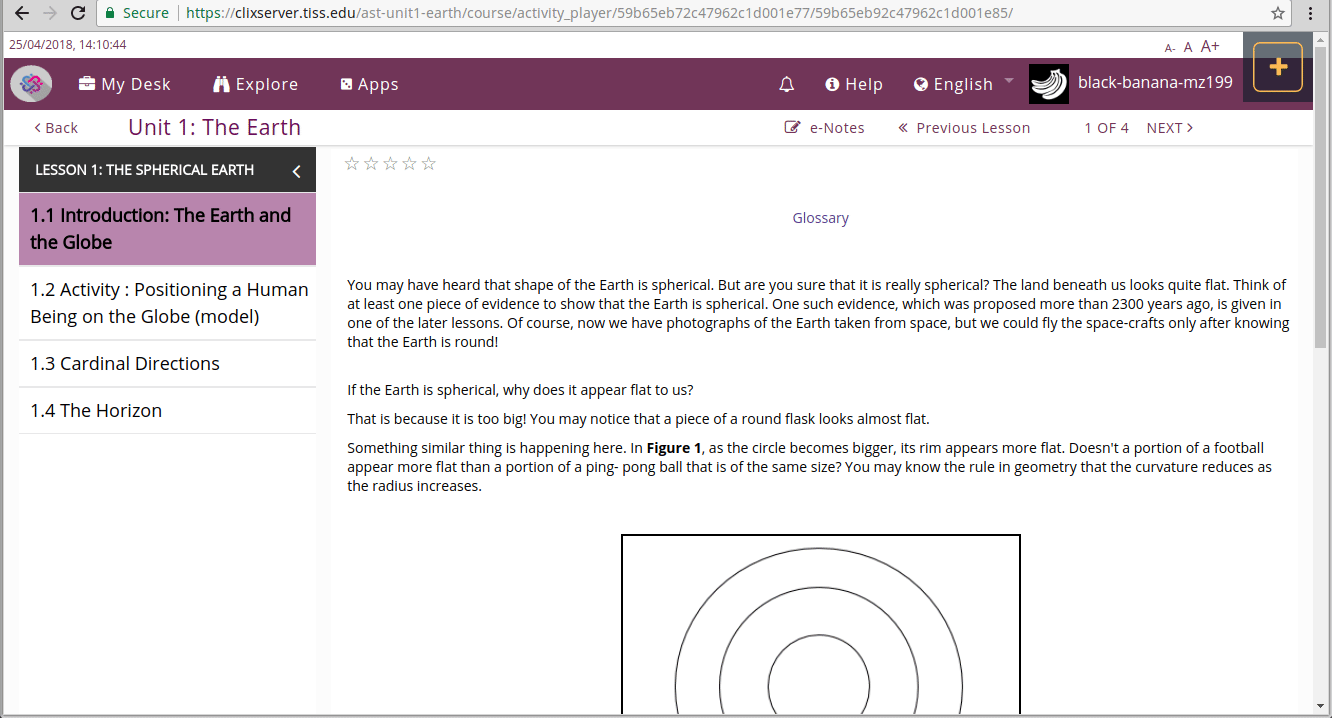Reload the browser page

point(79,13)
